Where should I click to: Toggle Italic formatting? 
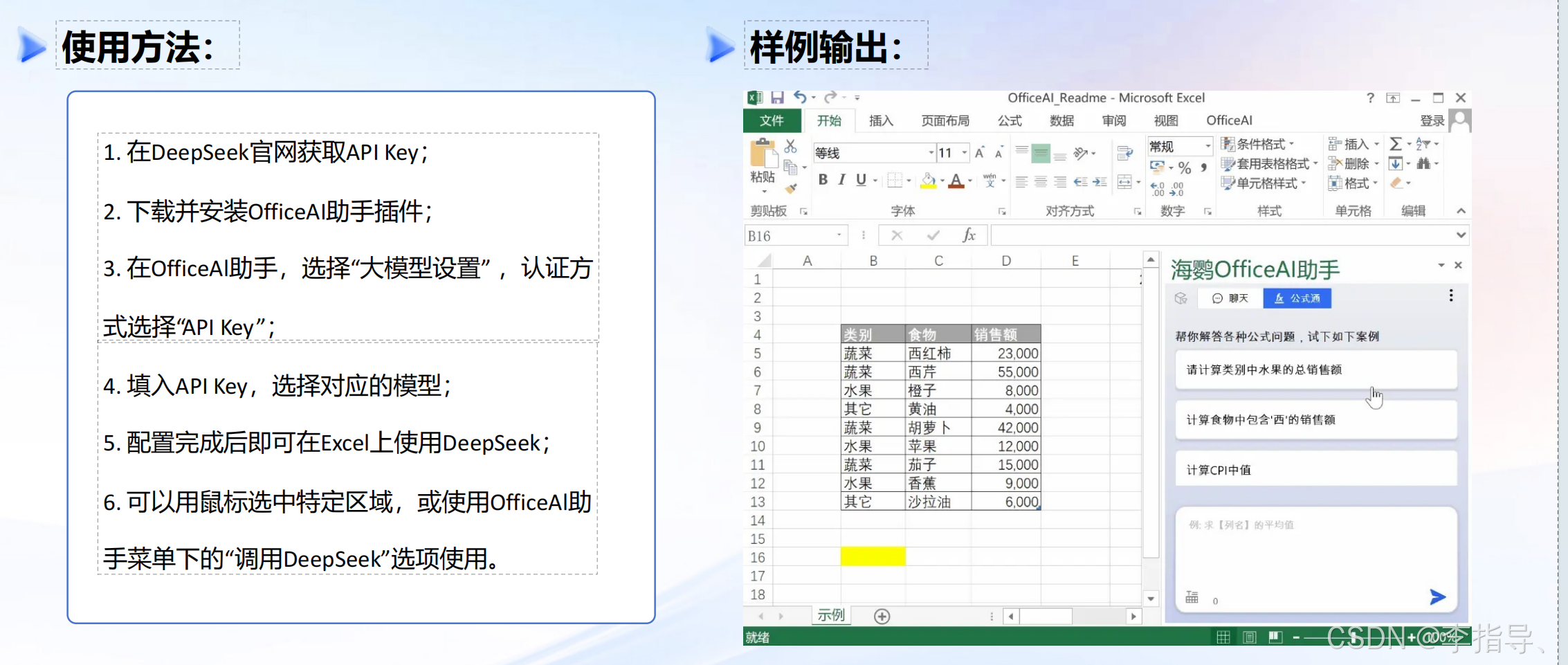coord(841,180)
